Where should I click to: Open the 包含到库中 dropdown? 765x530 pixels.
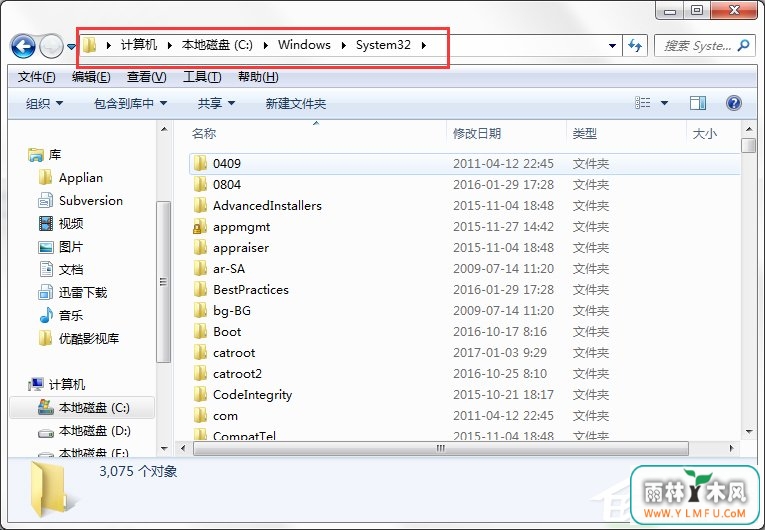130,103
